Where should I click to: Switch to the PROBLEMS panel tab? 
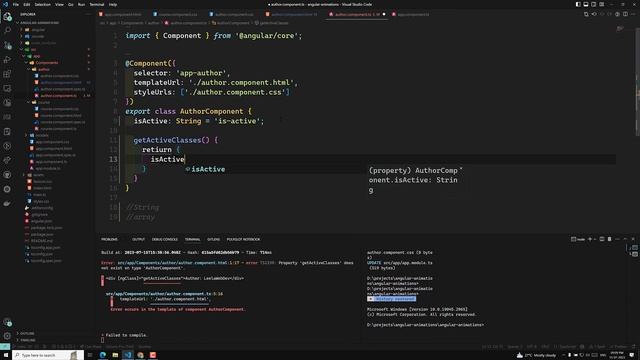click(109, 240)
